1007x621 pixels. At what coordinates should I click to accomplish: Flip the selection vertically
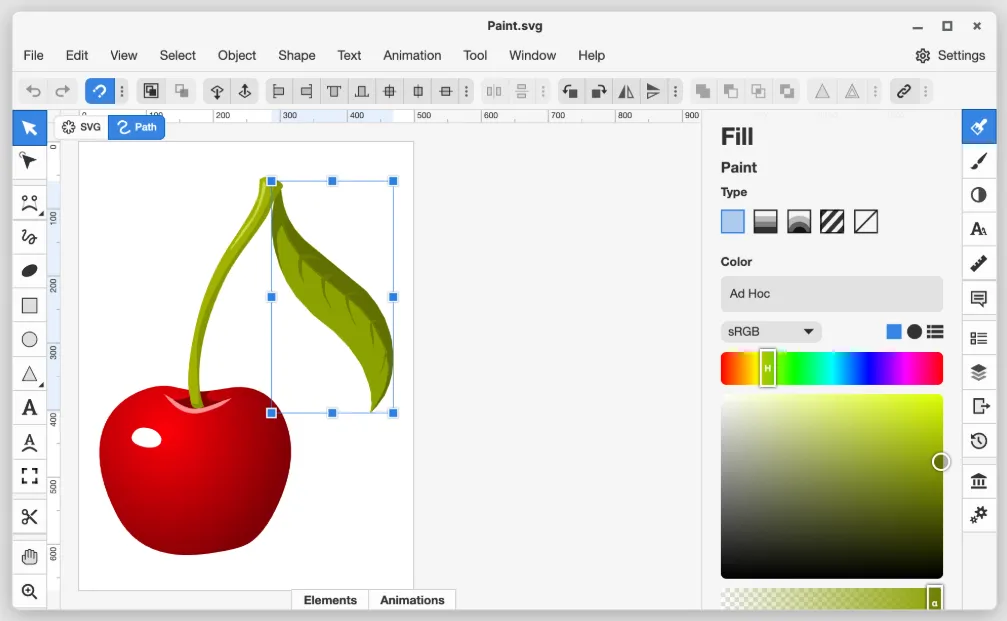(x=653, y=91)
